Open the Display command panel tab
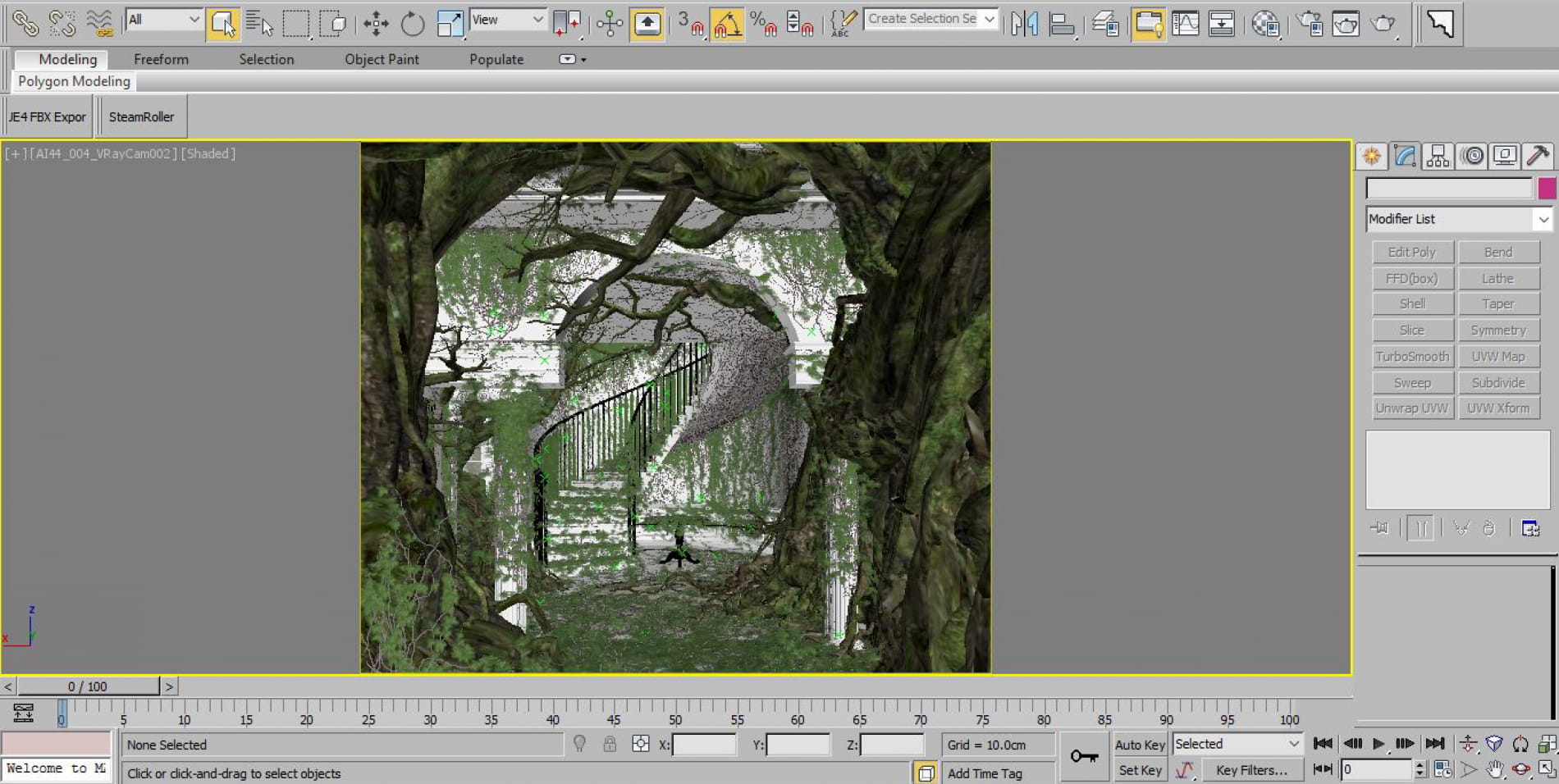The image size is (1559, 784). tap(1505, 156)
